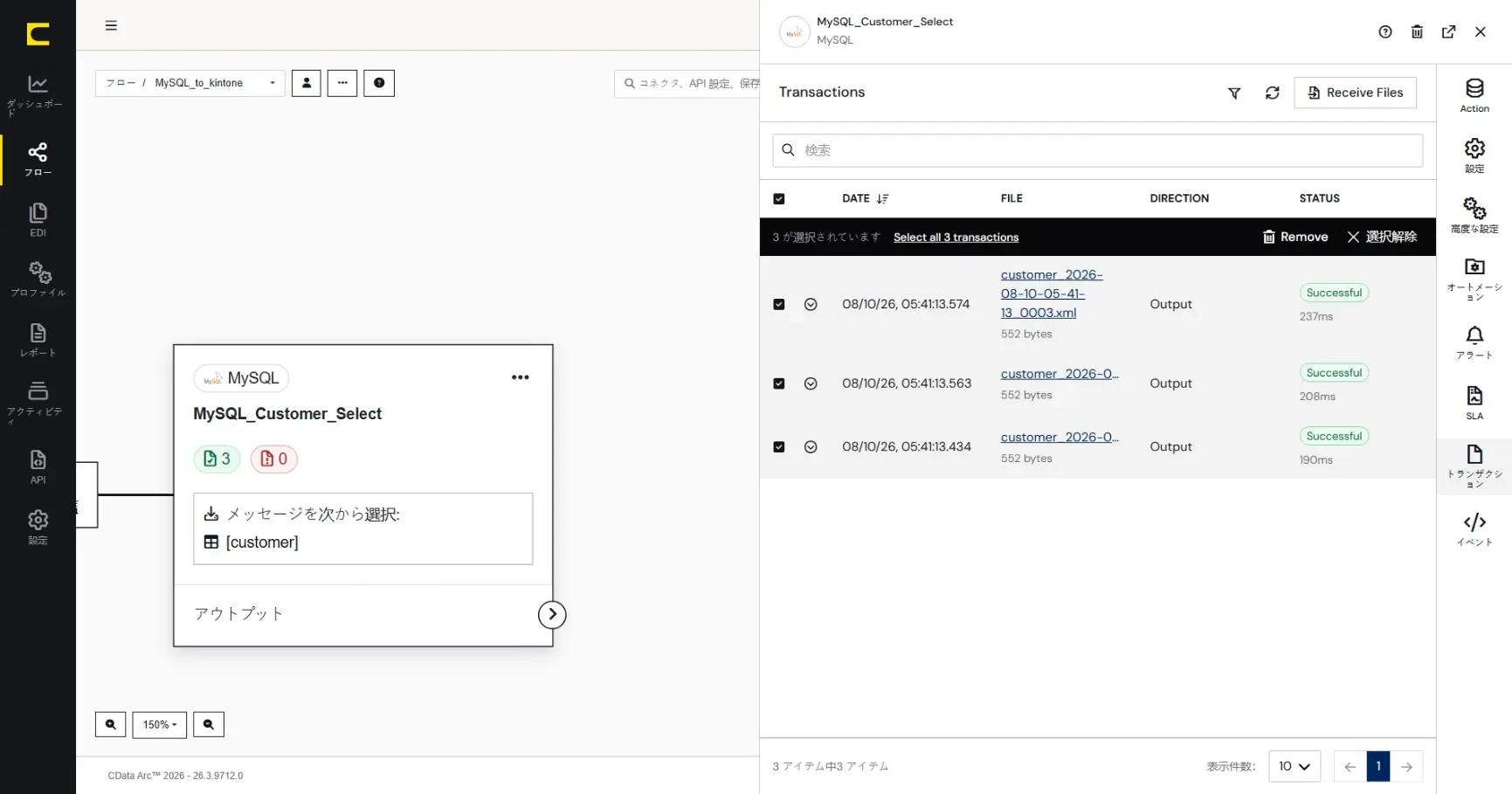Click the [customer] table entry on card
1512x794 pixels.
[251, 542]
